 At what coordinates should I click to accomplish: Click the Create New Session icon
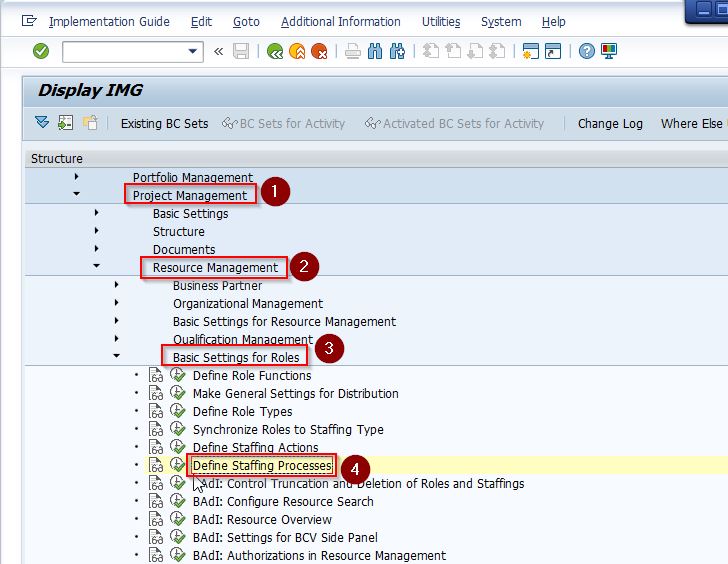tap(531, 51)
